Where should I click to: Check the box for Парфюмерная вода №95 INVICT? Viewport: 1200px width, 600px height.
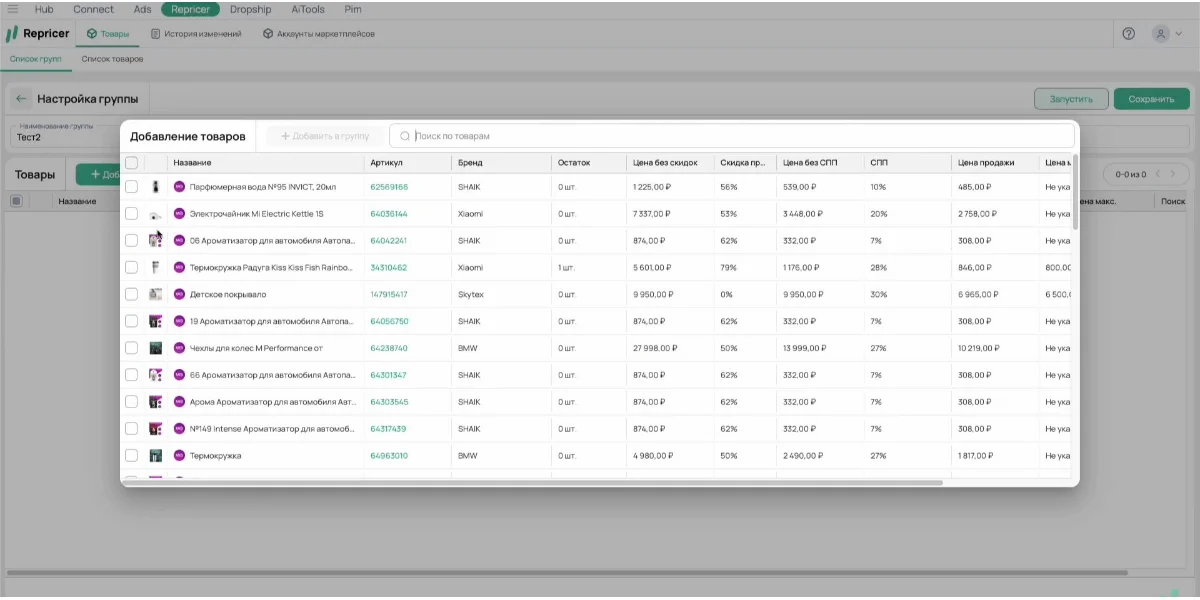pos(131,187)
